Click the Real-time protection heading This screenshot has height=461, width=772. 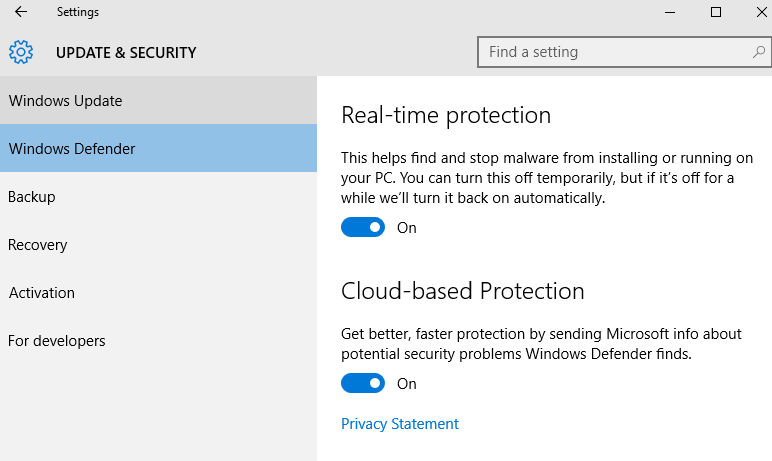point(446,116)
